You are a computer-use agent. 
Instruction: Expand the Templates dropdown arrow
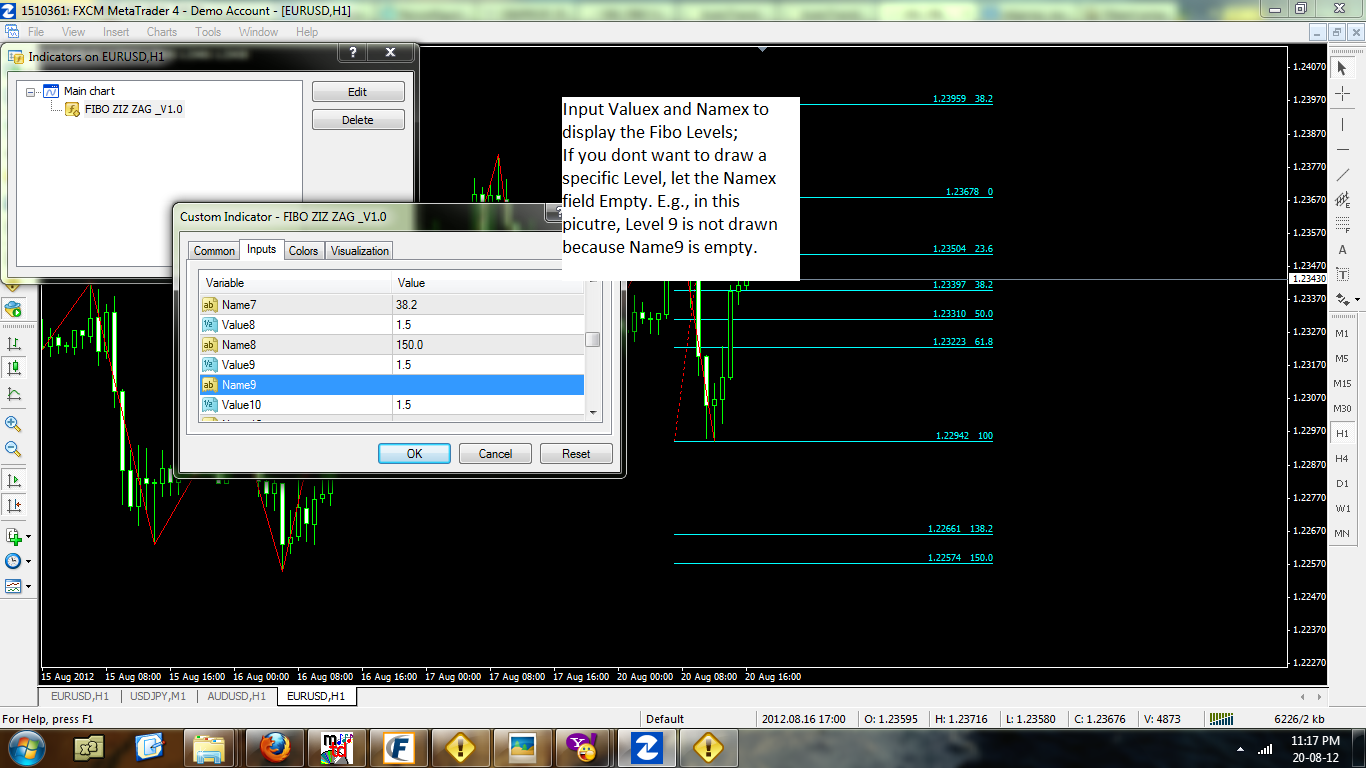(28, 586)
